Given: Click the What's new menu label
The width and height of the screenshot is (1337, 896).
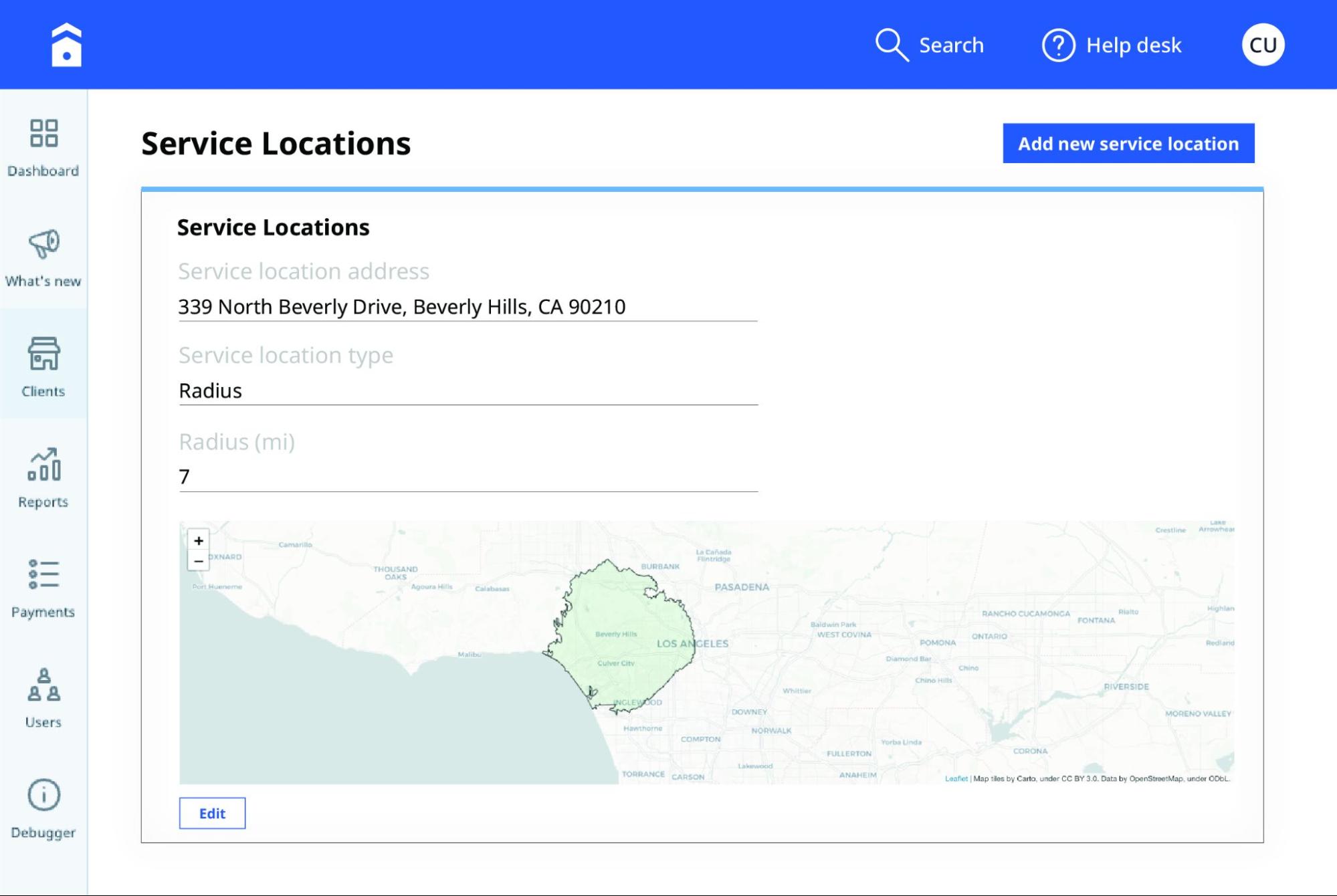Looking at the screenshot, I should tap(43, 282).
